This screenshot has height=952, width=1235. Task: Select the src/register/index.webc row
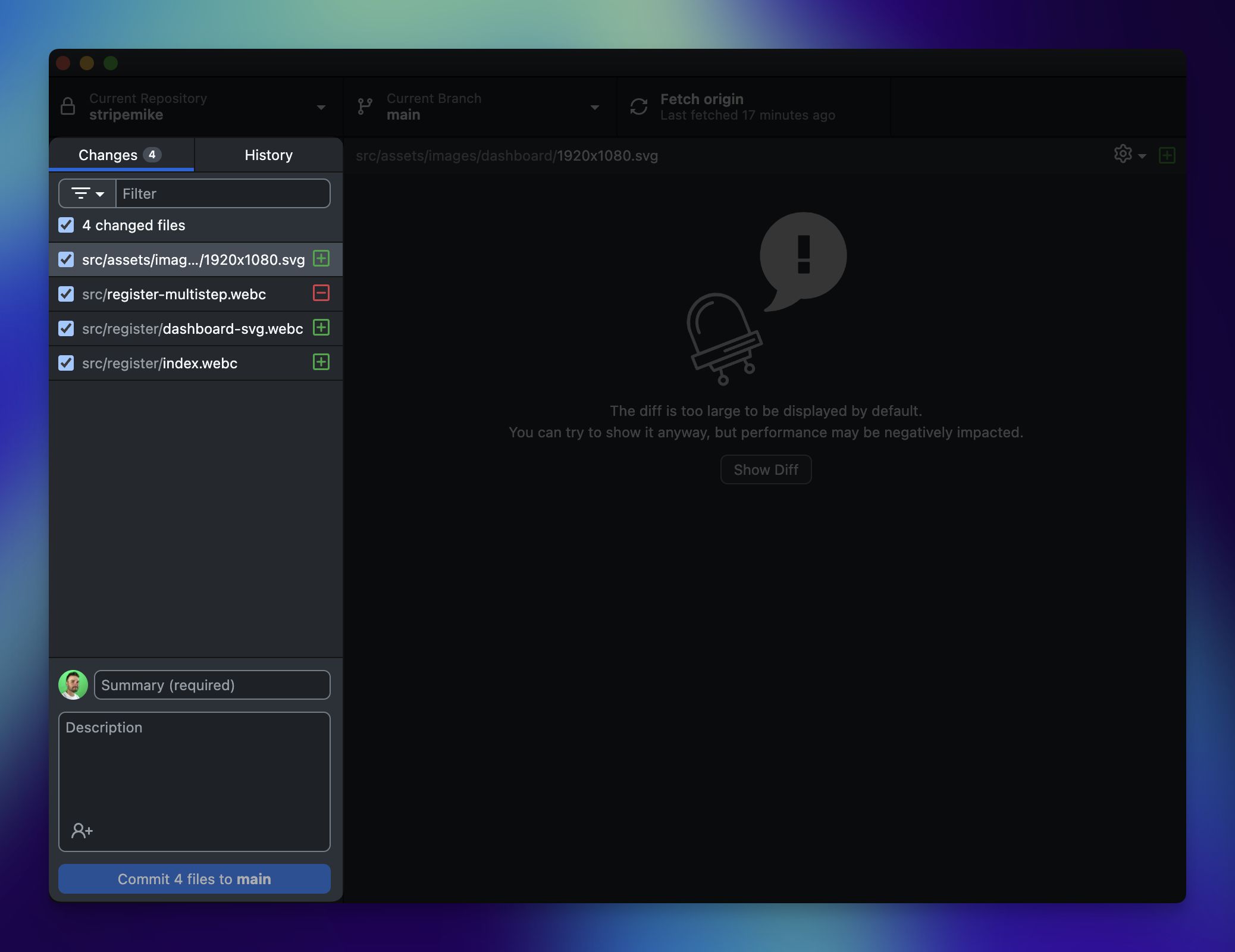pos(196,363)
